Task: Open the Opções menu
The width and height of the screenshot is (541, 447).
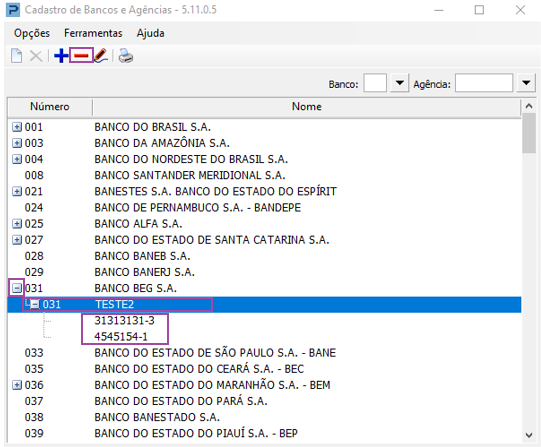Action: click(x=32, y=33)
